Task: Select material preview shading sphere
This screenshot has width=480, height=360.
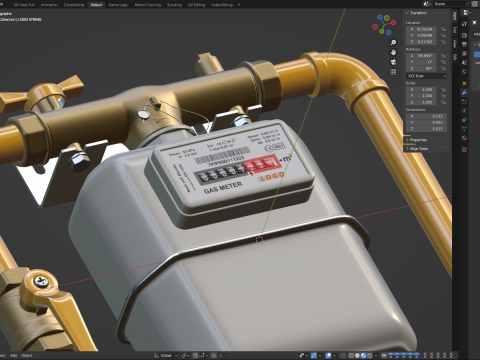Action: point(363,356)
